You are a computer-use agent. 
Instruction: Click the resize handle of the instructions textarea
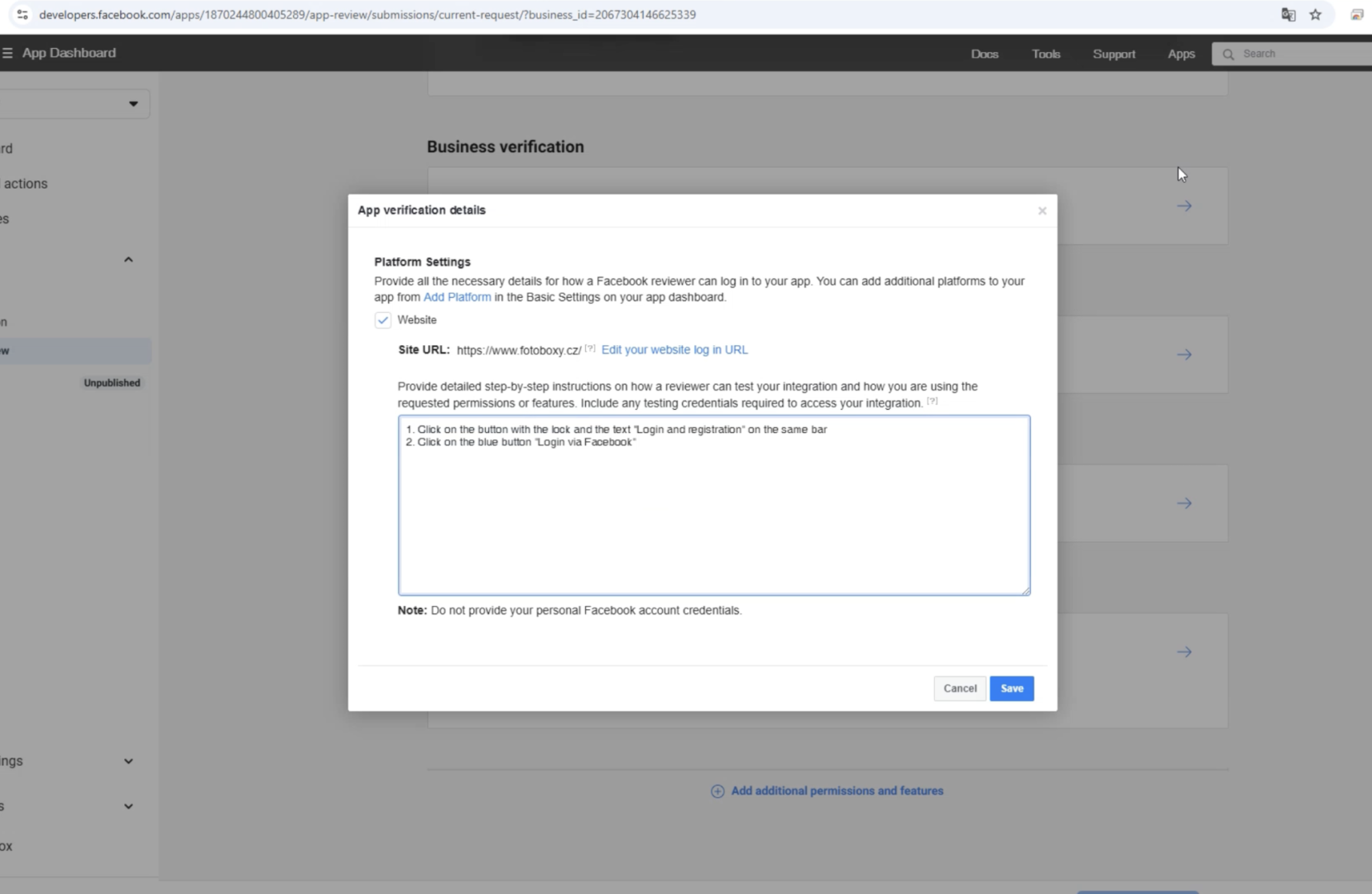(x=1025, y=590)
